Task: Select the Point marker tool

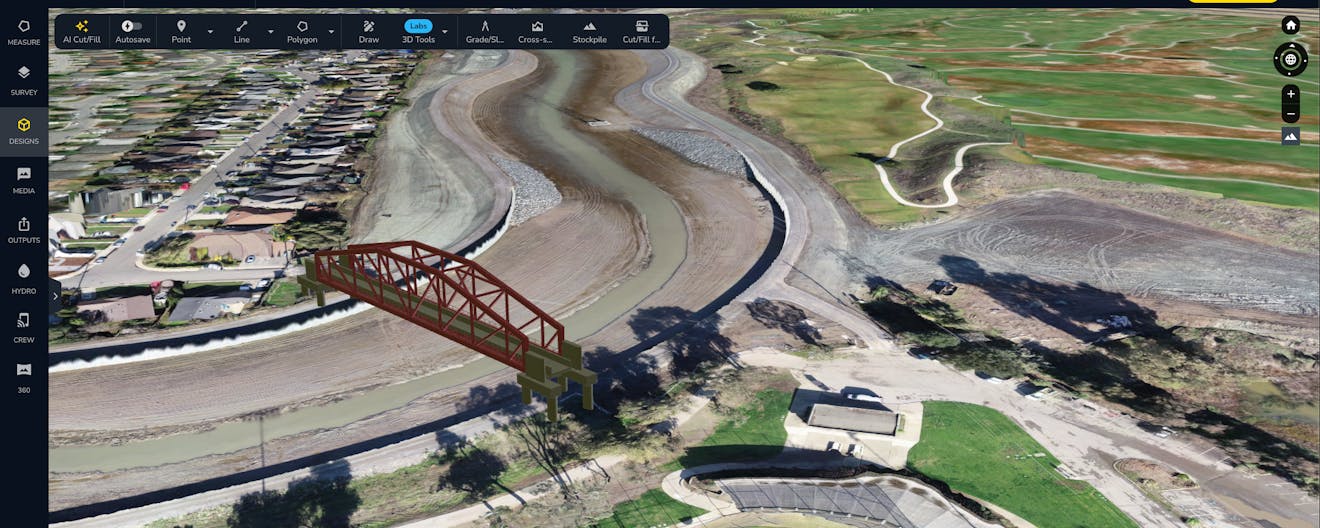Action: coord(181,31)
